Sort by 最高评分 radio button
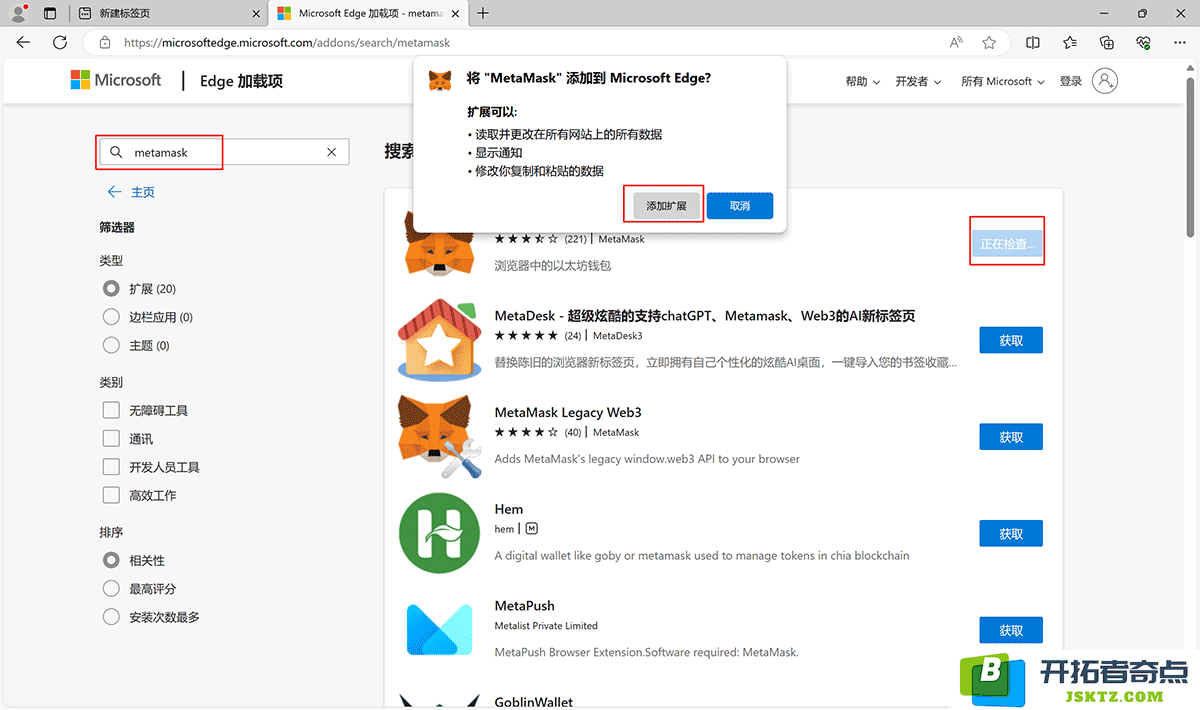Screen dimensions: 1200x710 pyautogui.click(x=111, y=589)
